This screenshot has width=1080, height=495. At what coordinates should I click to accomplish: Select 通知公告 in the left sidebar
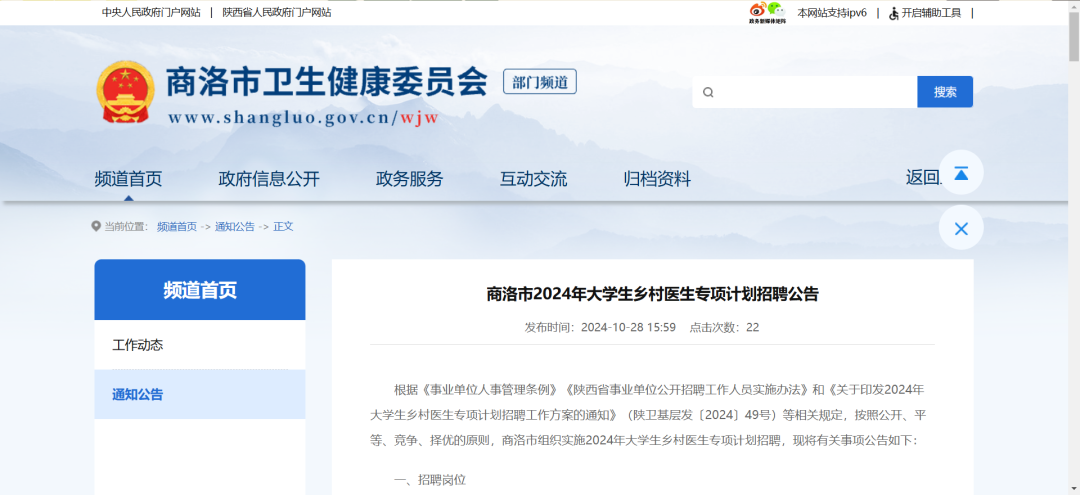point(138,394)
